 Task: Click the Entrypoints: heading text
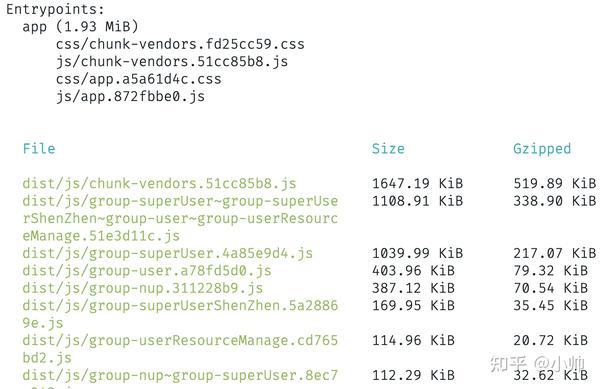55,9
